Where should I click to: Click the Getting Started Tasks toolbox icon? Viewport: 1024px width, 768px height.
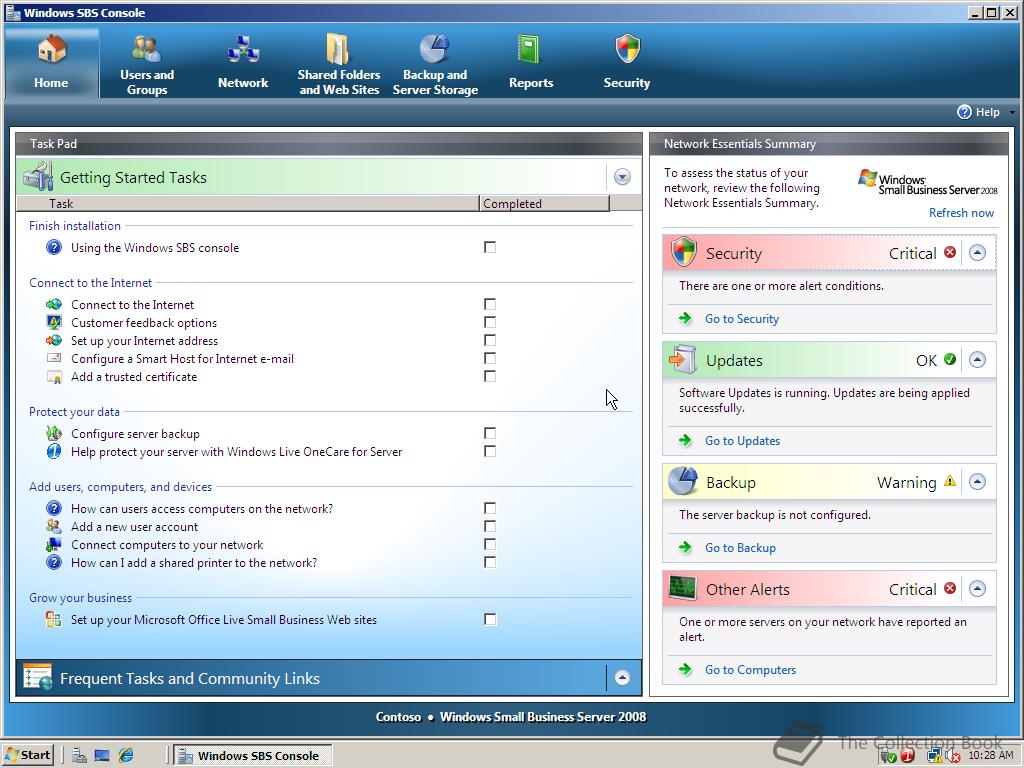point(38,176)
